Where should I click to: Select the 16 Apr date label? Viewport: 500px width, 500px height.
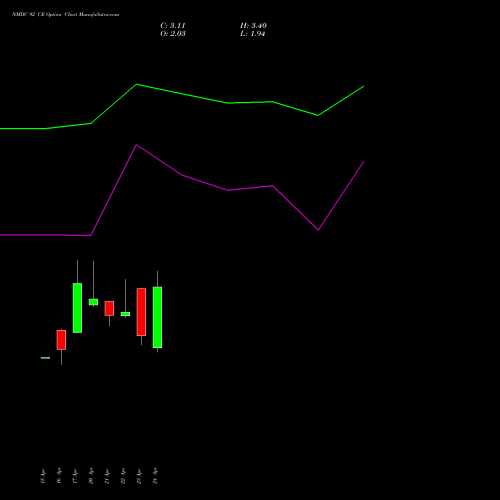click(59, 476)
